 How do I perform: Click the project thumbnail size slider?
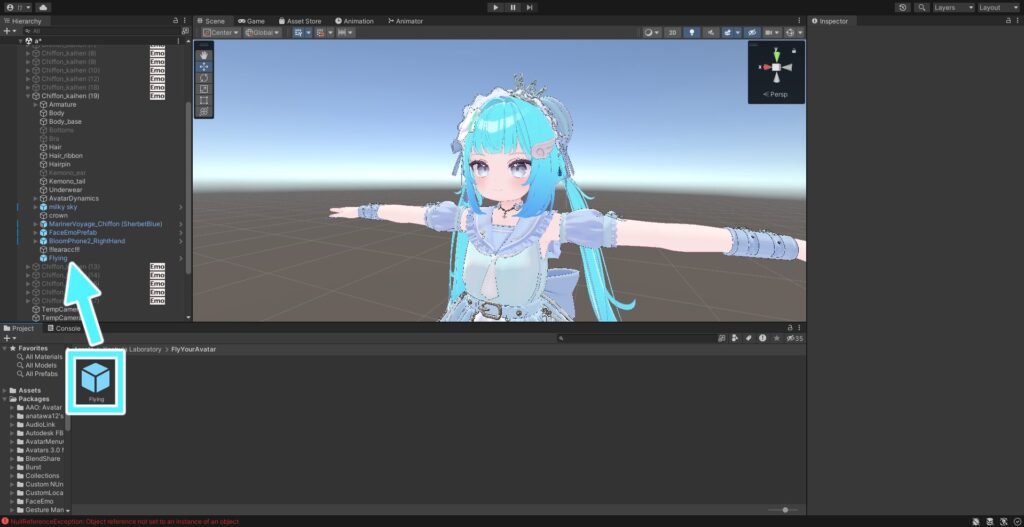pyautogui.click(x=785, y=510)
